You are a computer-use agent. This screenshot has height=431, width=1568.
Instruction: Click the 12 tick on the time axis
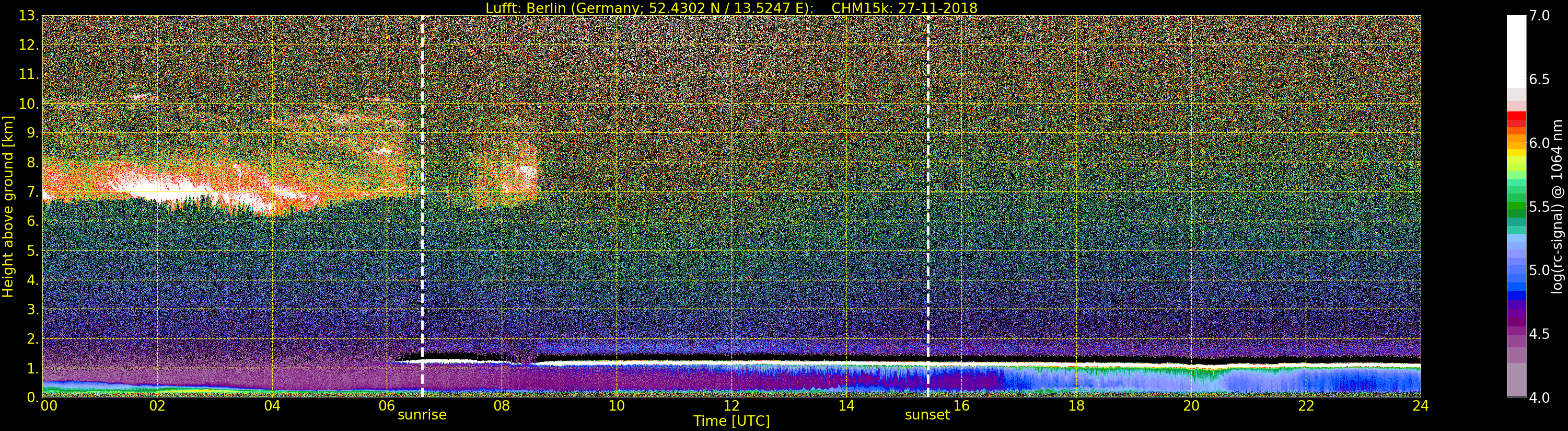pos(731,406)
